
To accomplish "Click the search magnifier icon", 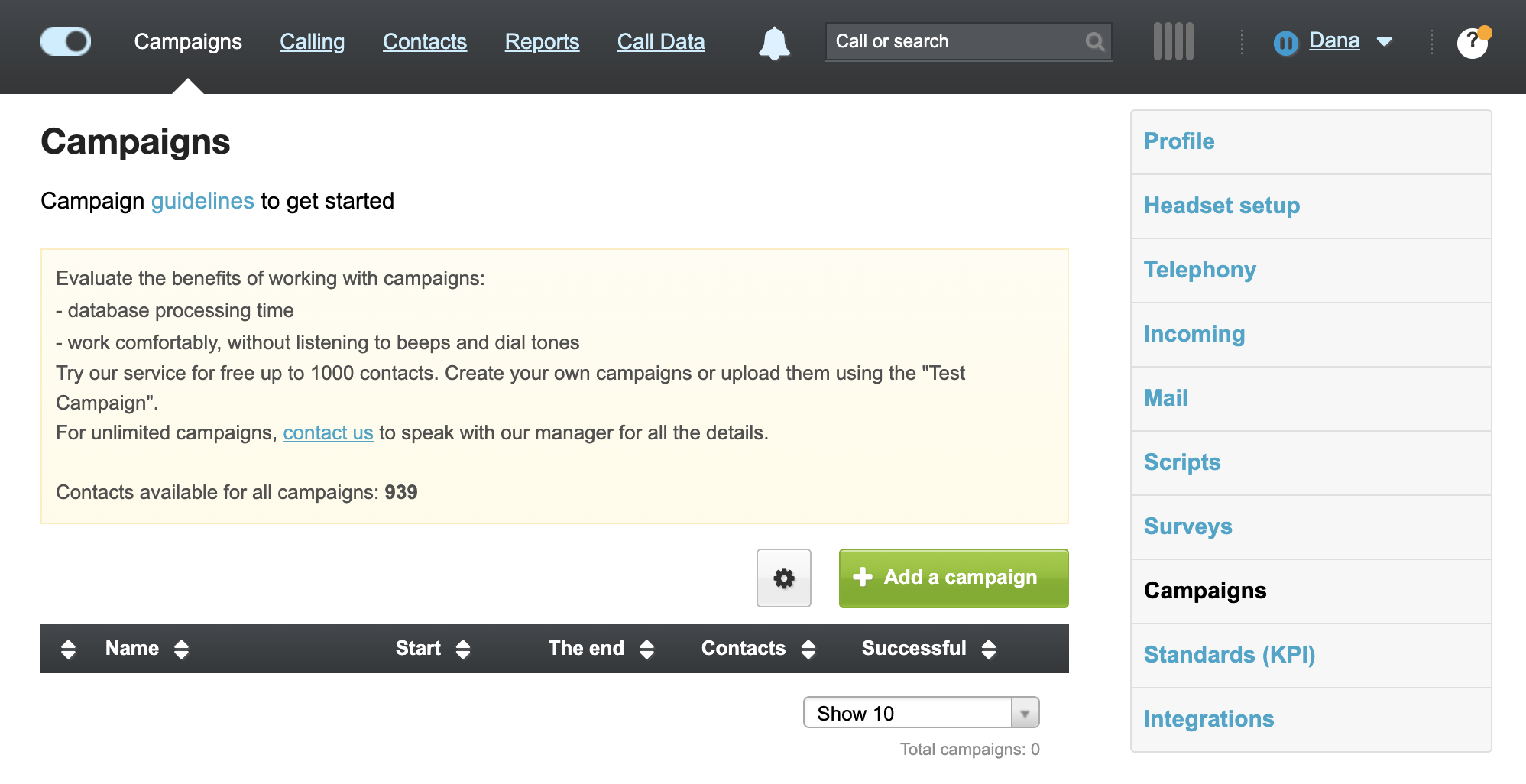I will pyautogui.click(x=1094, y=42).
